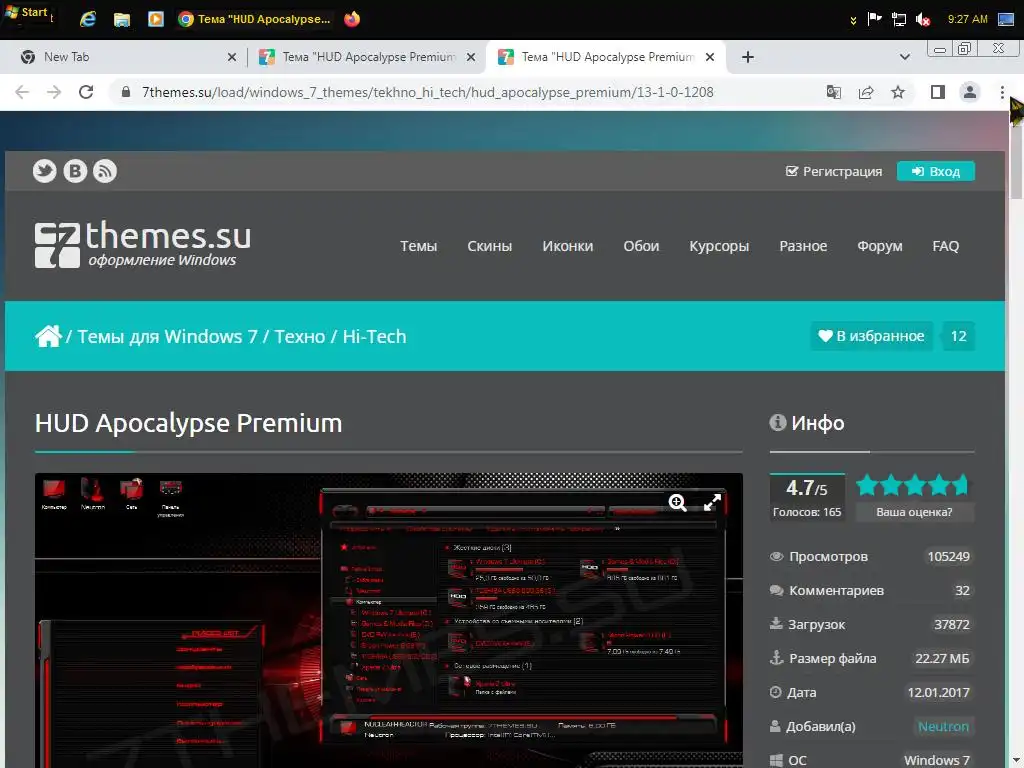Open the FAQ page
The width and height of the screenshot is (1024, 768).
click(946, 246)
